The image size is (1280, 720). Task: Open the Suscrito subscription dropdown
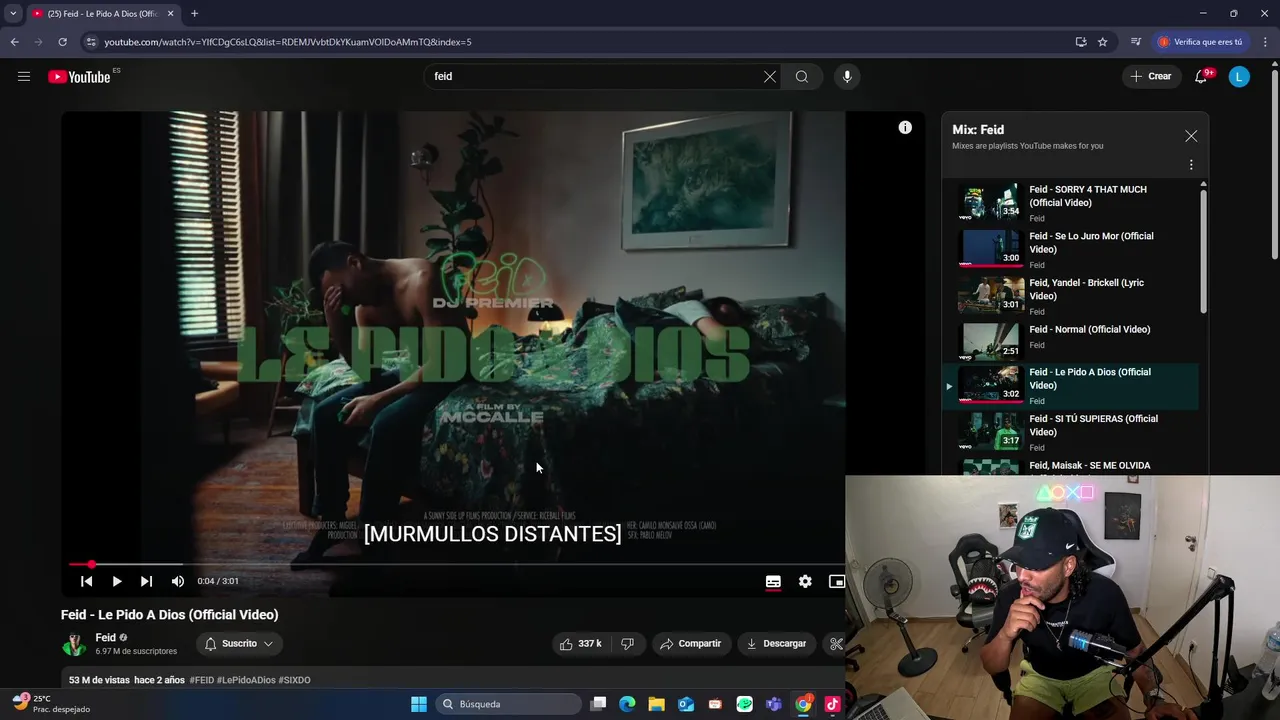coord(239,644)
